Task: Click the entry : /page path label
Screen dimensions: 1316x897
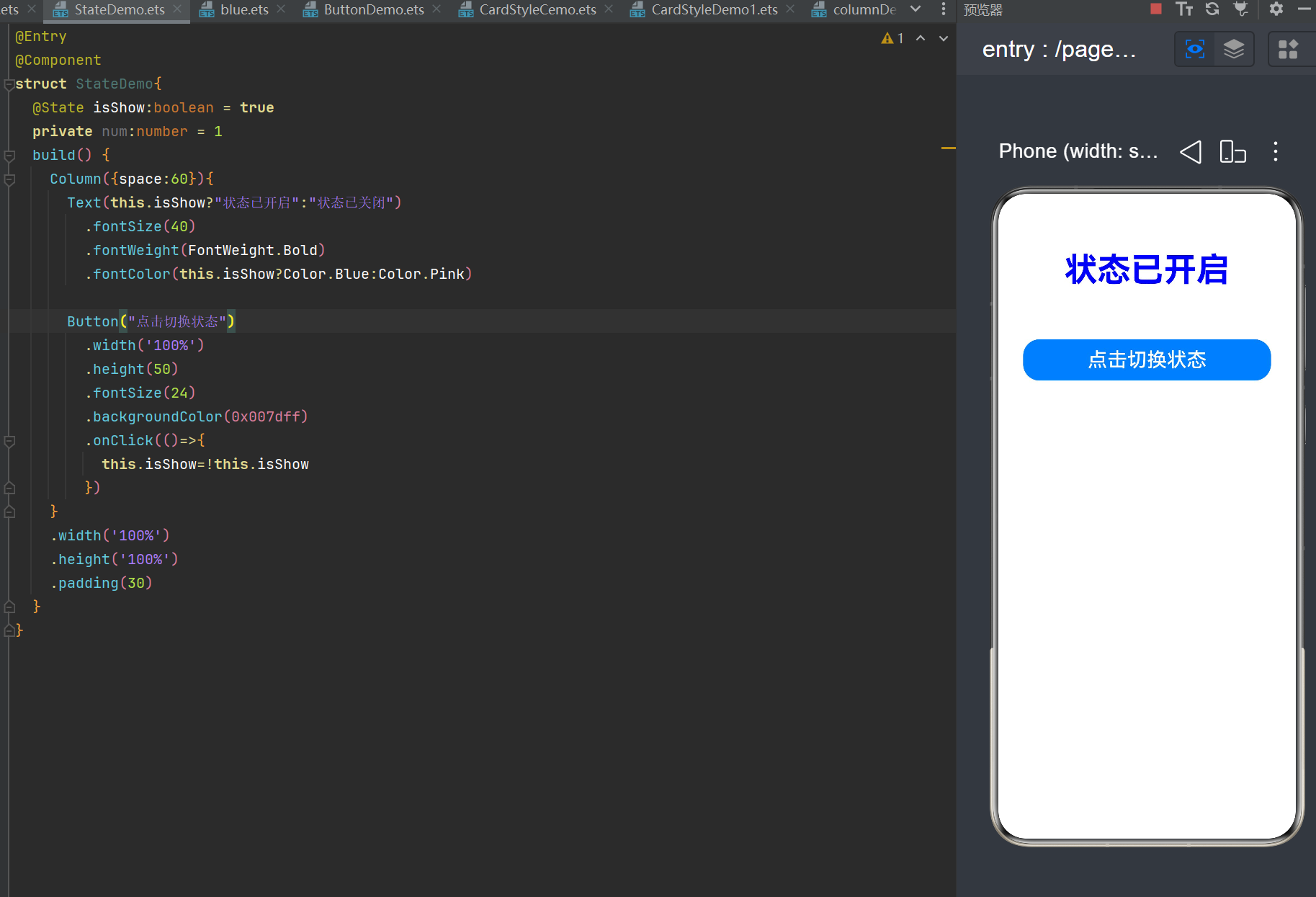Action: coord(1059,49)
